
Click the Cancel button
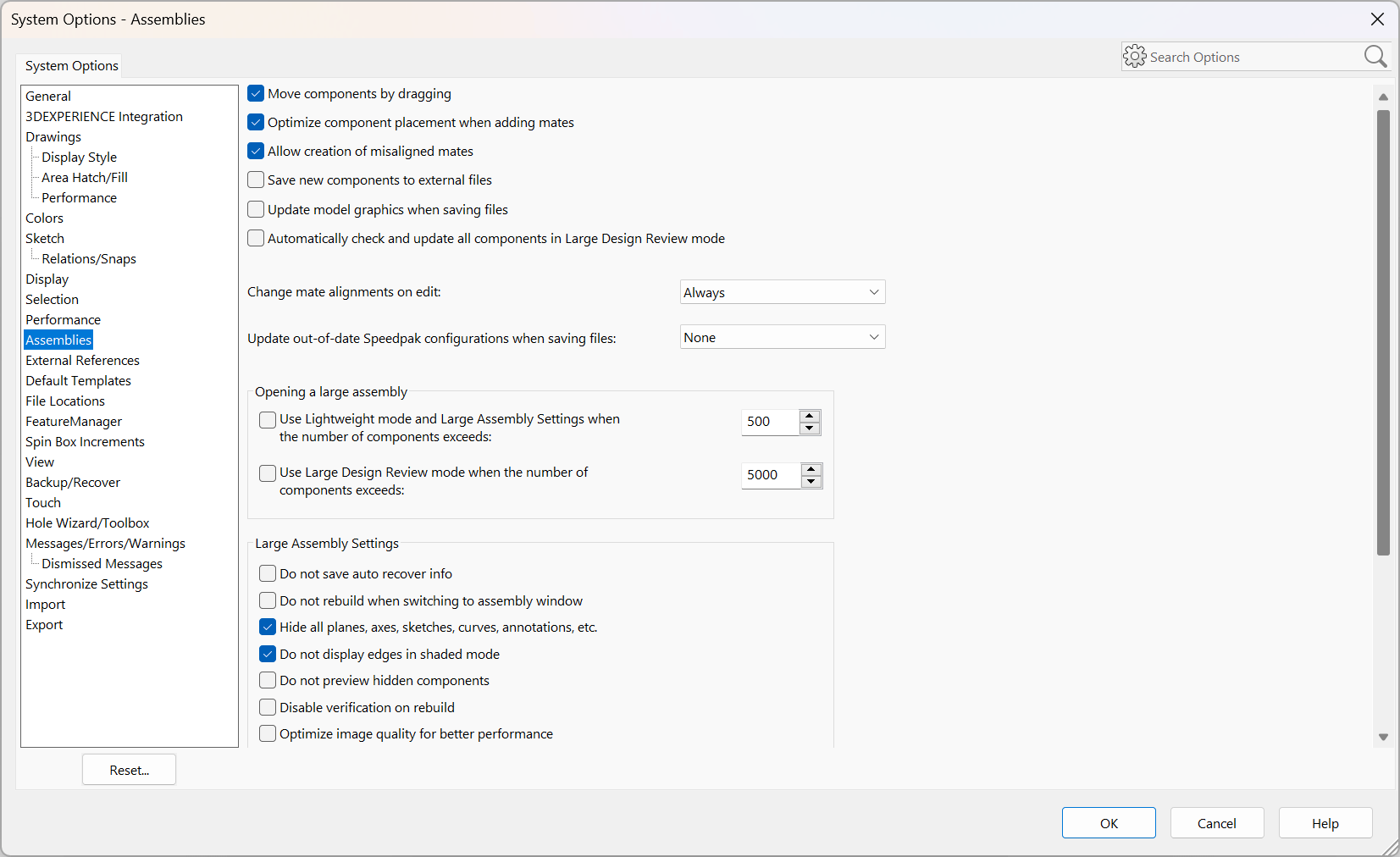tap(1217, 823)
